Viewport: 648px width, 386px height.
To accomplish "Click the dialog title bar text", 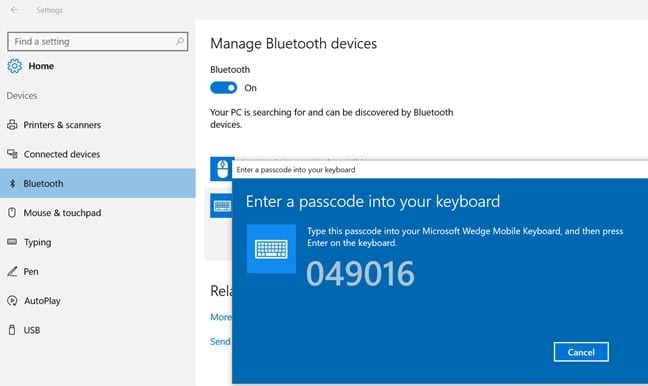I will (x=296, y=169).
